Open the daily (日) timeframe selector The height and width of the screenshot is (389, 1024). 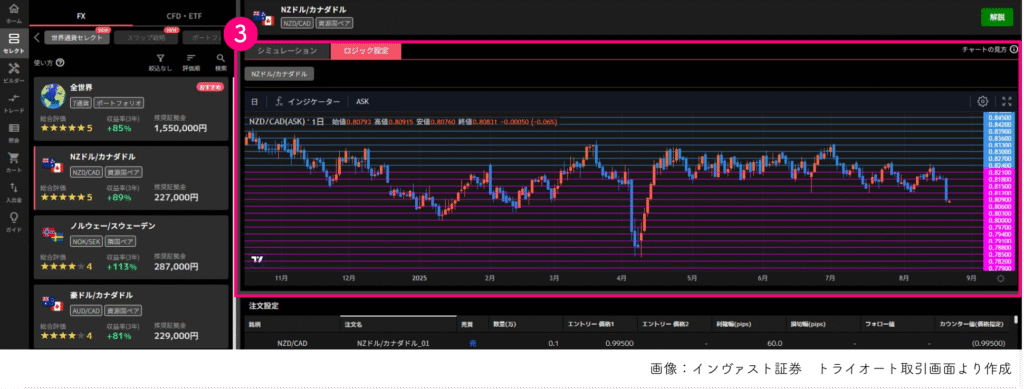coord(255,102)
